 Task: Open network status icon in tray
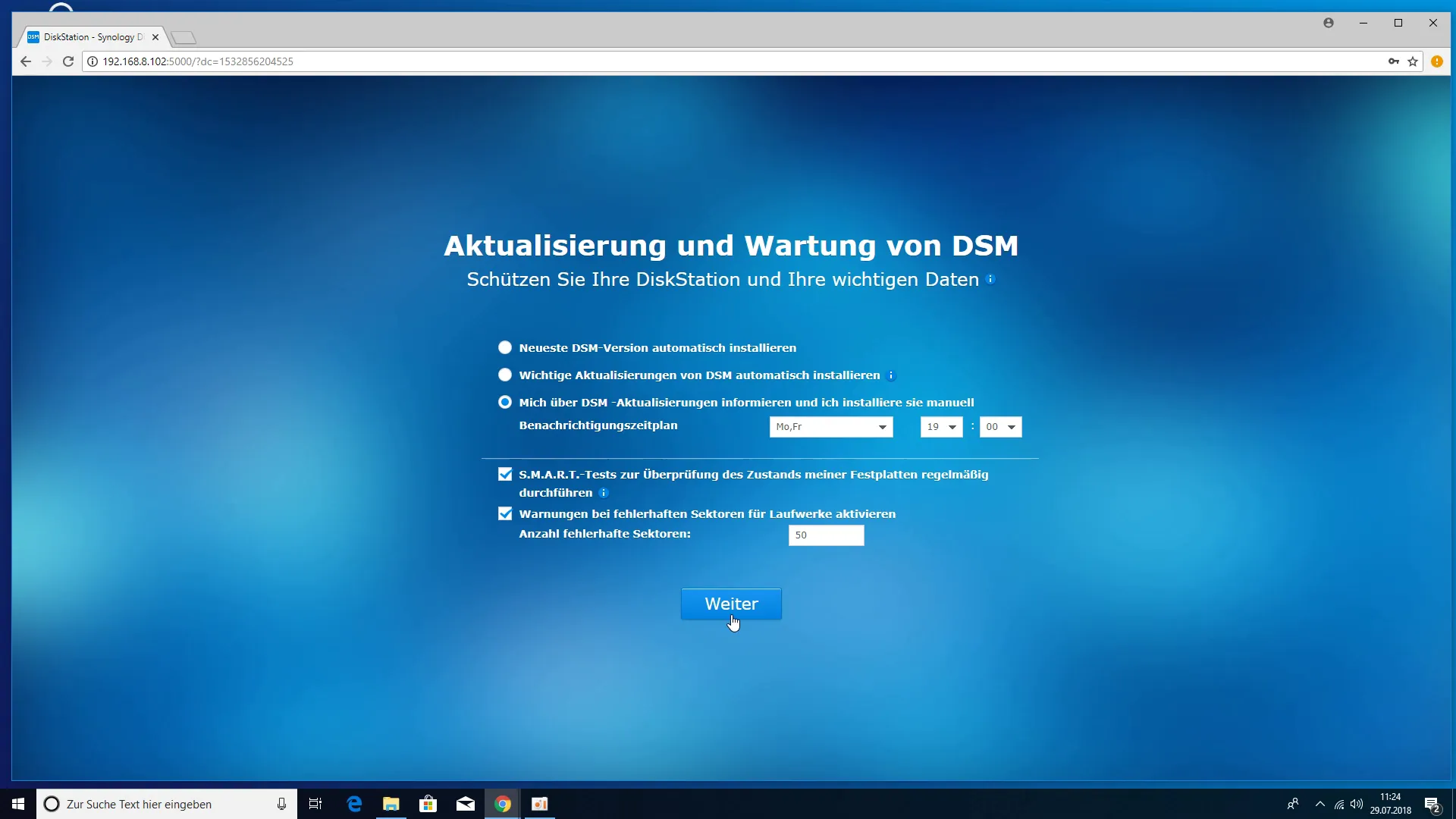(1339, 804)
